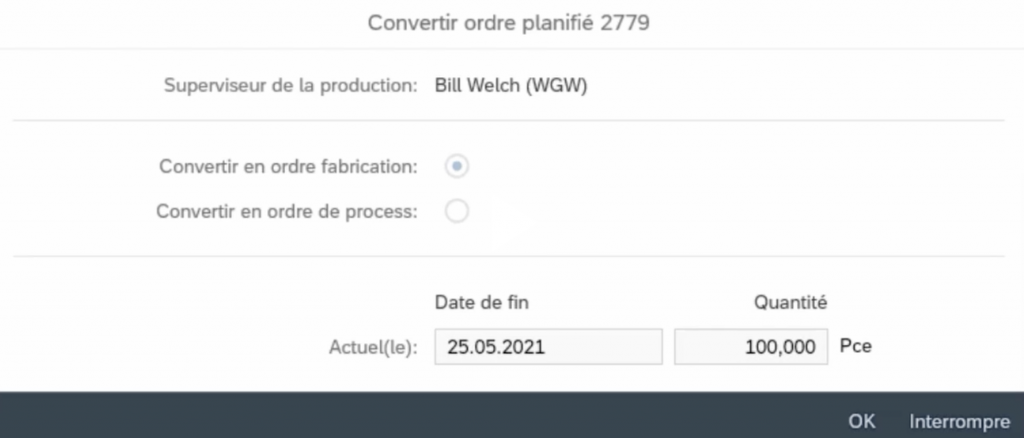Select the Convertir en ordre de process radio button

(456, 211)
